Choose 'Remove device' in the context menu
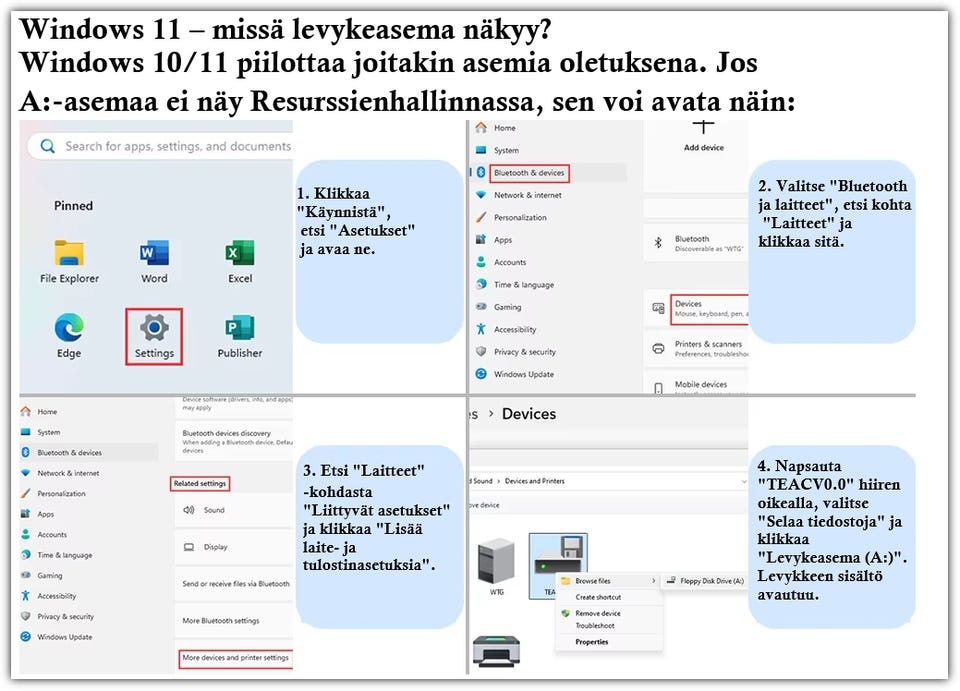960x691 pixels. pyautogui.click(x=609, y=613)
